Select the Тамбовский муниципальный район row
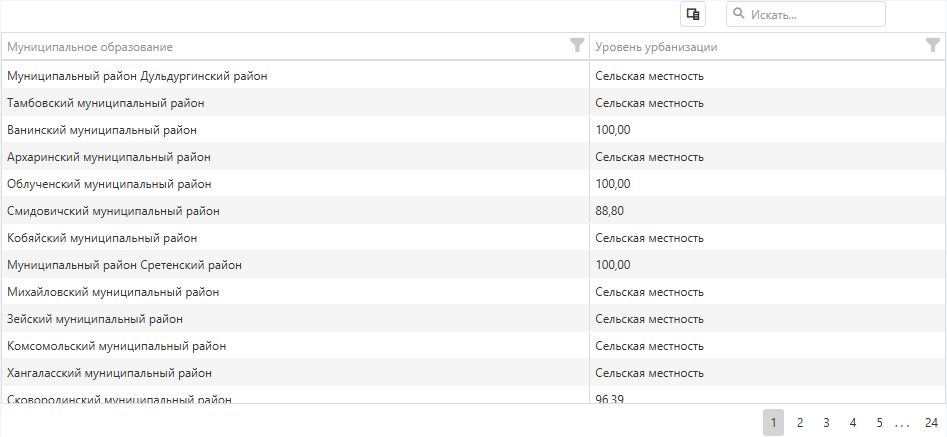947x437 pixels. (105, 103)
